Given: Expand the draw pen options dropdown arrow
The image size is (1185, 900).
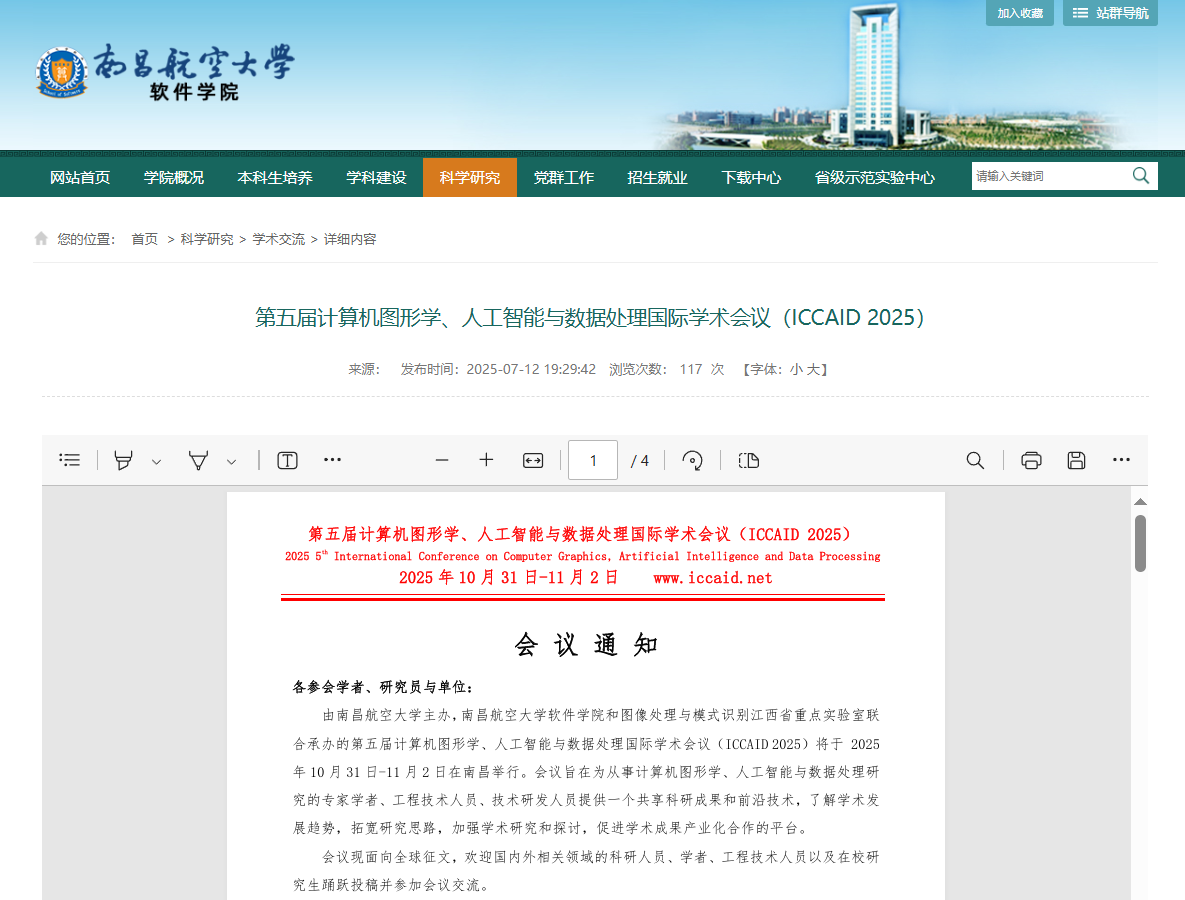Looking at the screenshot, I should [231, 462].
